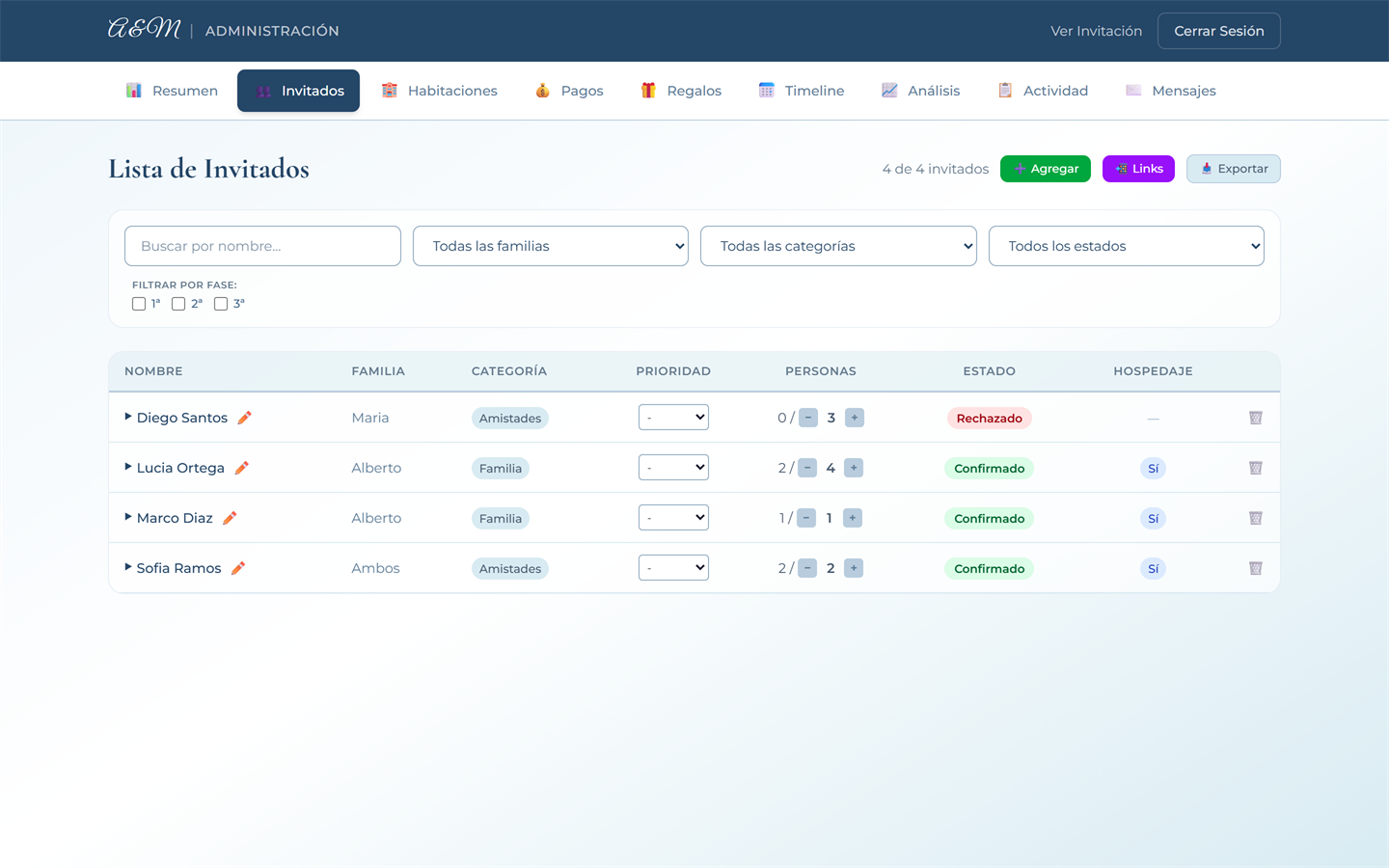Open the priority dropdown for Lucia Ortega

pyautogui.click(x=673, y=468)
